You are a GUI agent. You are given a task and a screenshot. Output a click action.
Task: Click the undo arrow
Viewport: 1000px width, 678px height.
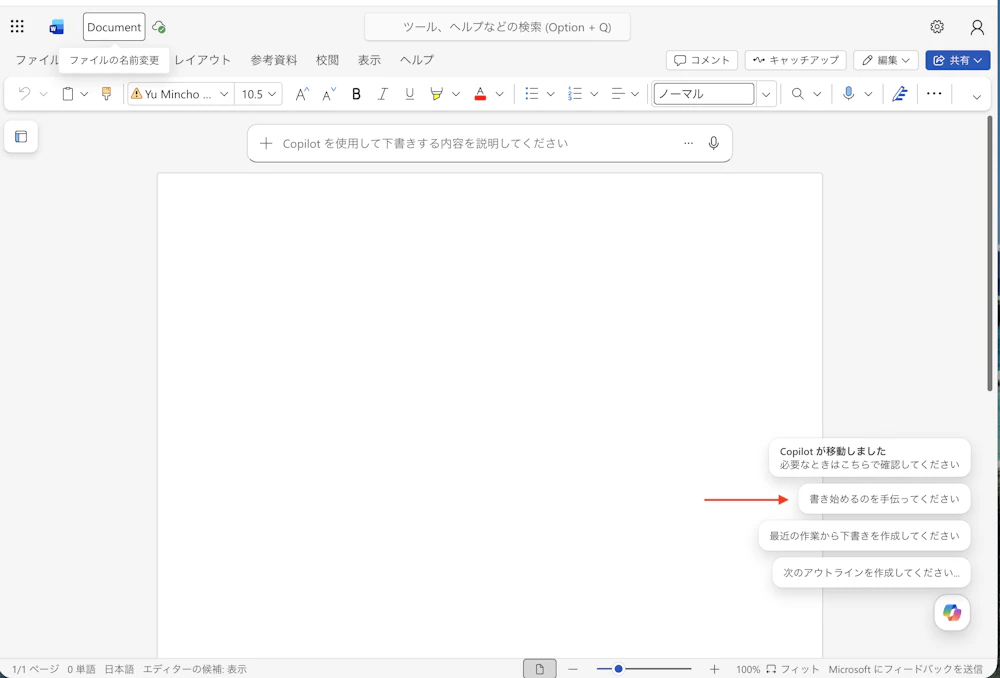(24, 94)
